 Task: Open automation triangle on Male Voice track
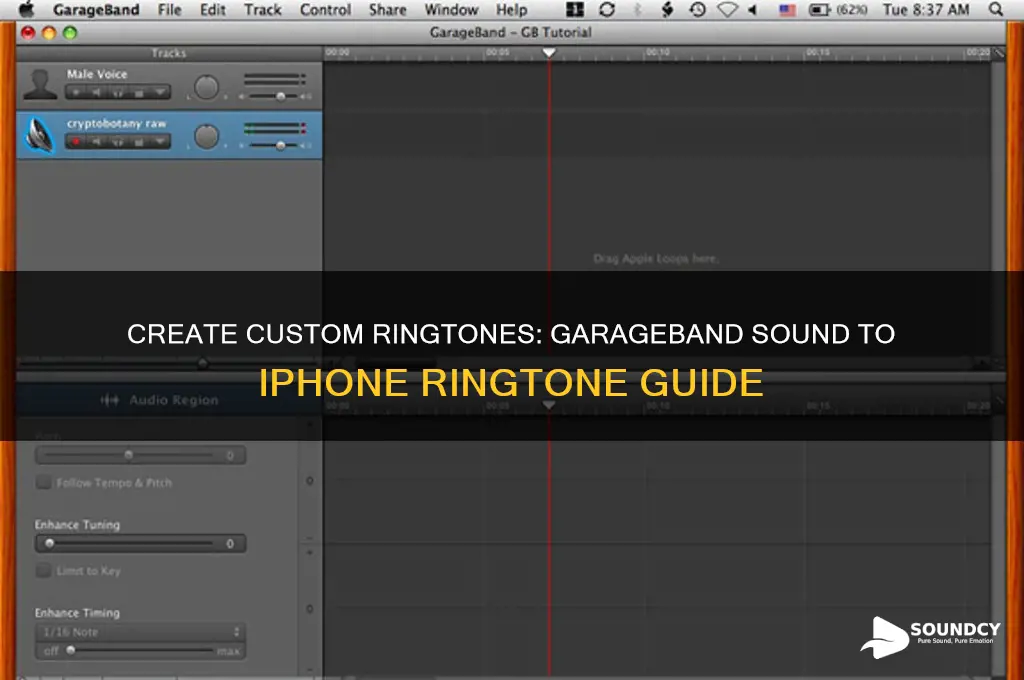pos(160,93)
